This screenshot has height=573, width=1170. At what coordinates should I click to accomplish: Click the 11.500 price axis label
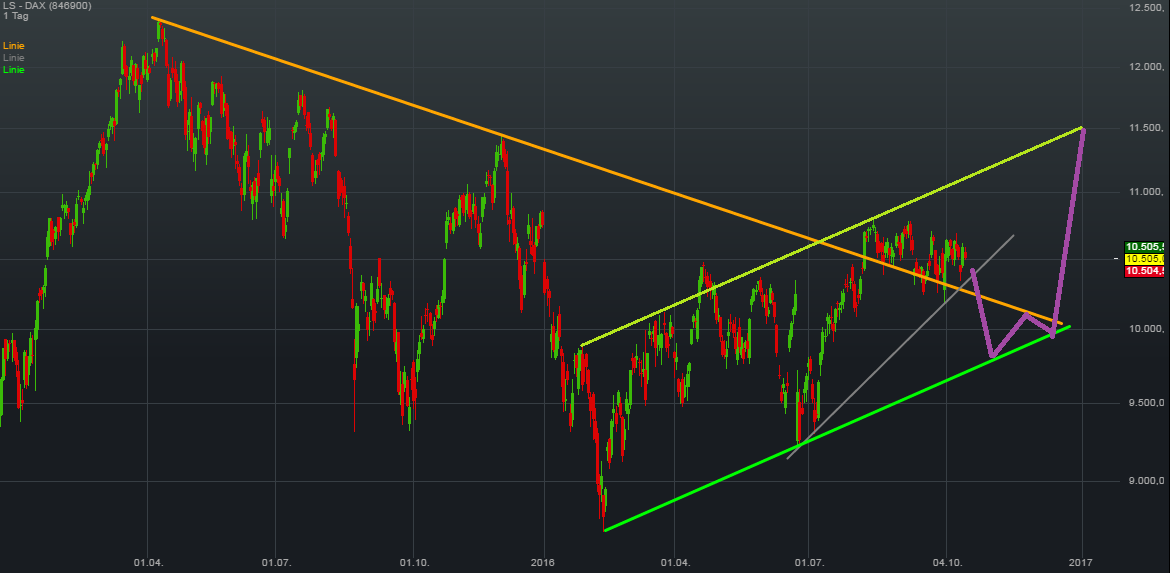click(1148, 129)
